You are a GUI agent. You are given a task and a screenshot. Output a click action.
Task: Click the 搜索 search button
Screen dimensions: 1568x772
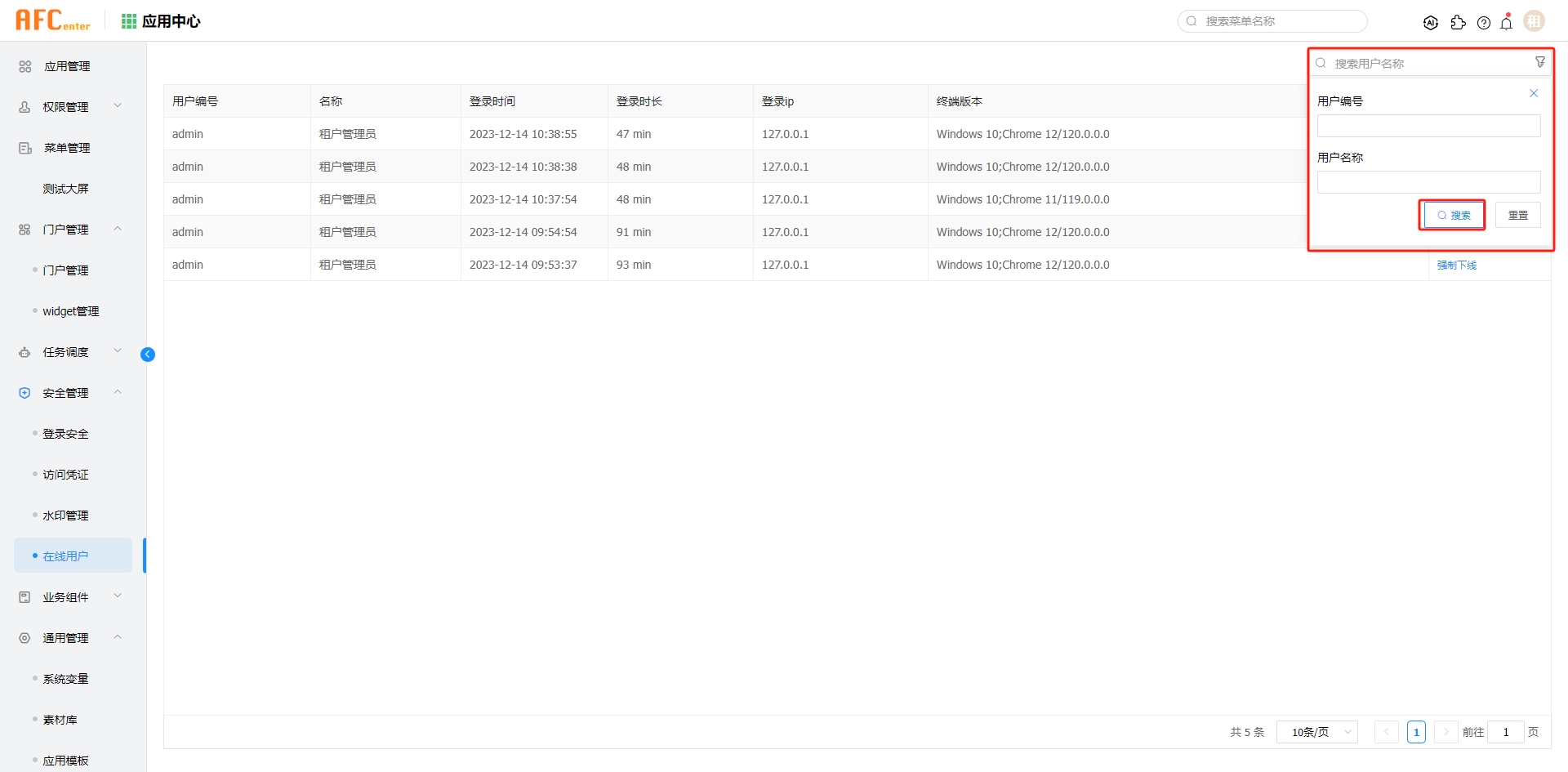(1453, 214)
